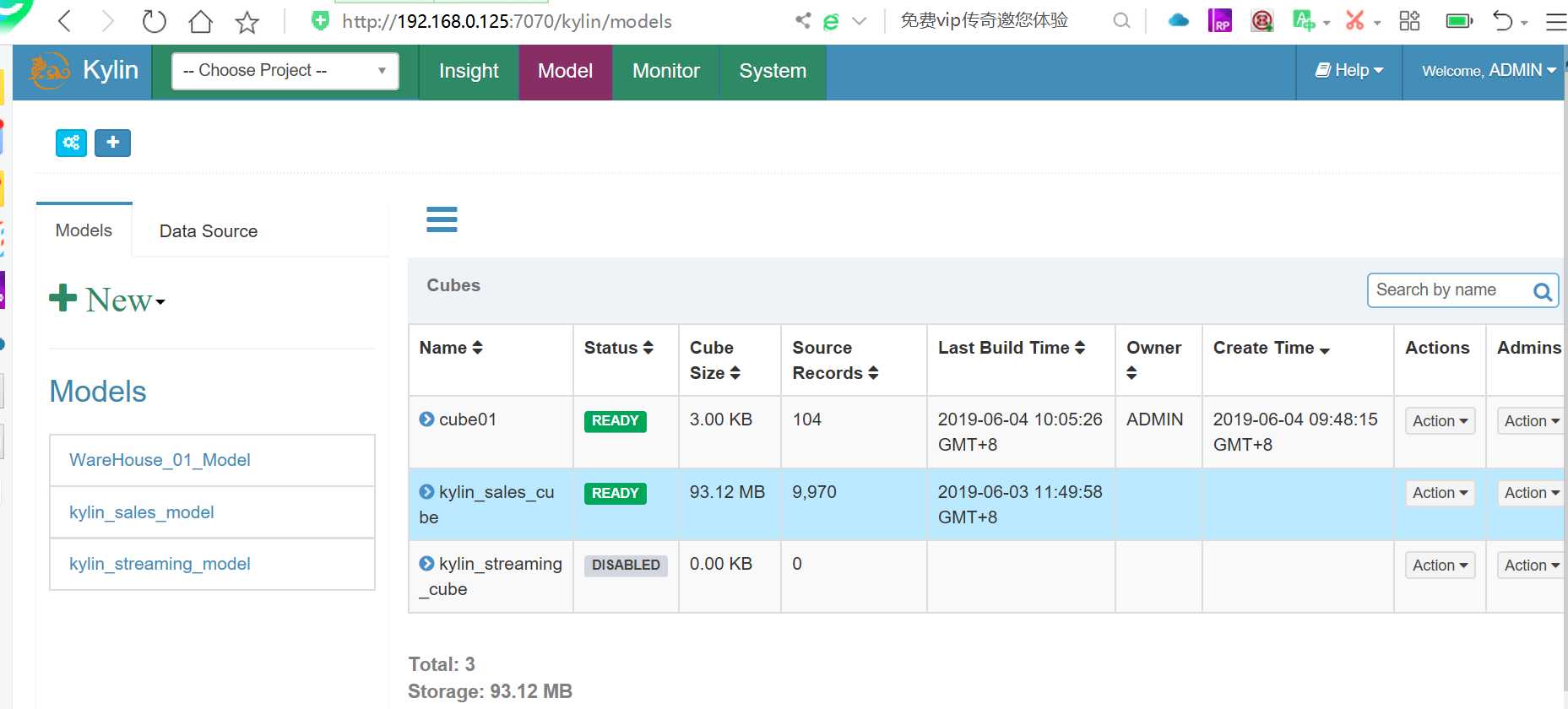Expand kylin_streaming_cube row arrow icon
This screenshot has height=709, width=1568.
tap(426, 563)
